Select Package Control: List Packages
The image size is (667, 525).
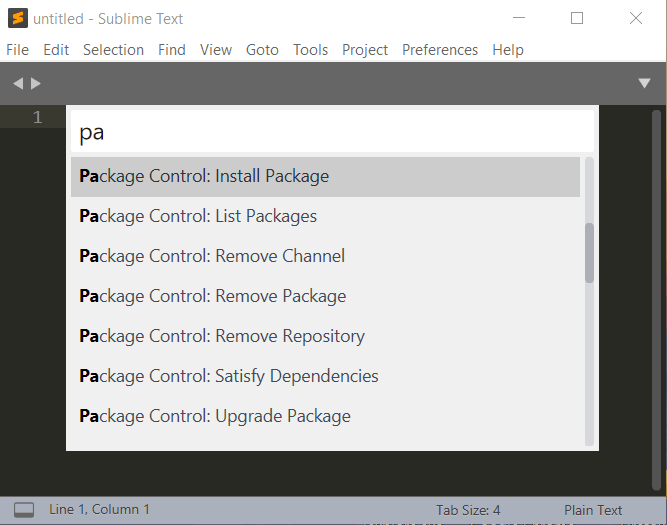[325, 217]
